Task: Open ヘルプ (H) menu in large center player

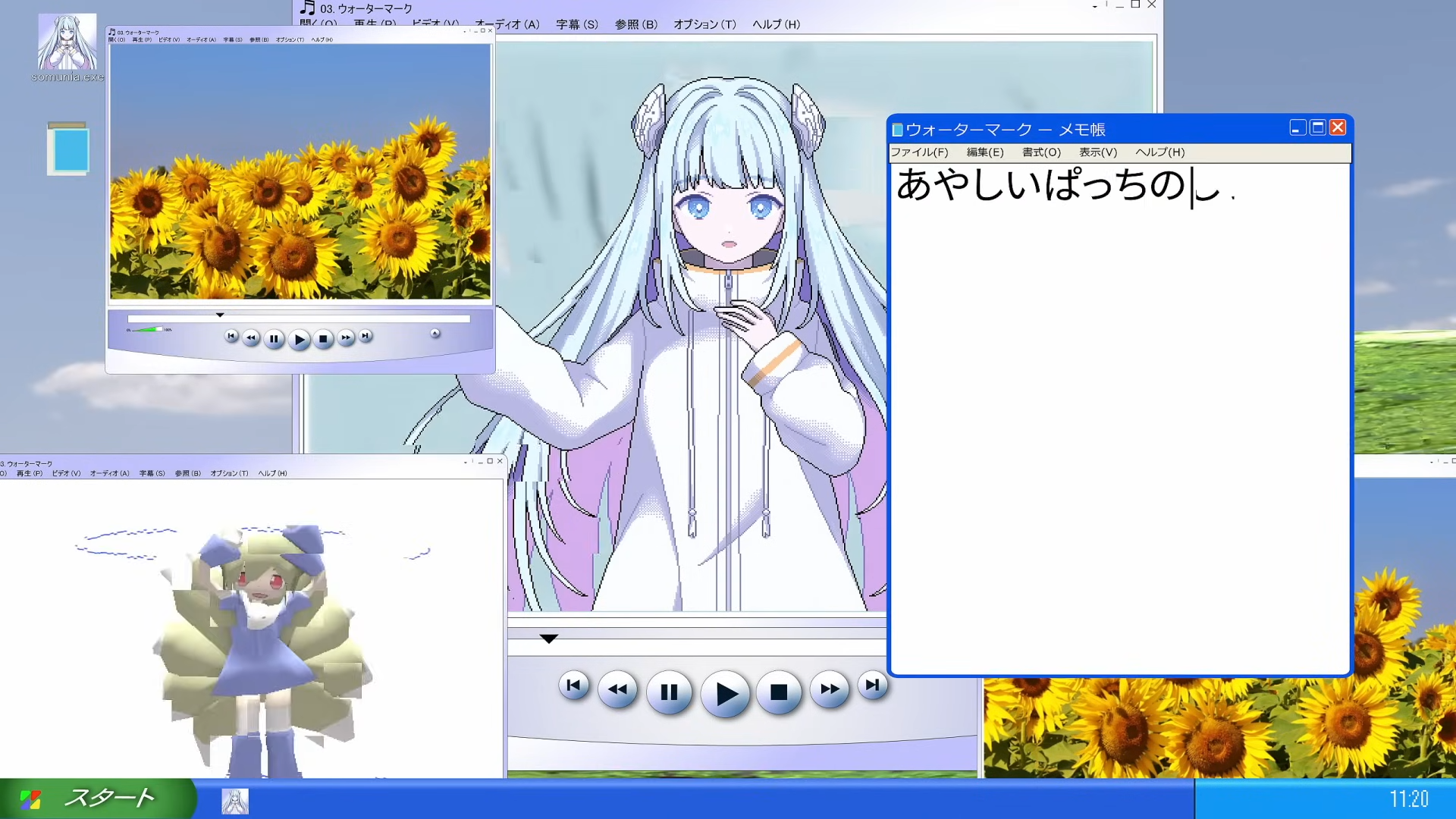Action: [776, 24]
